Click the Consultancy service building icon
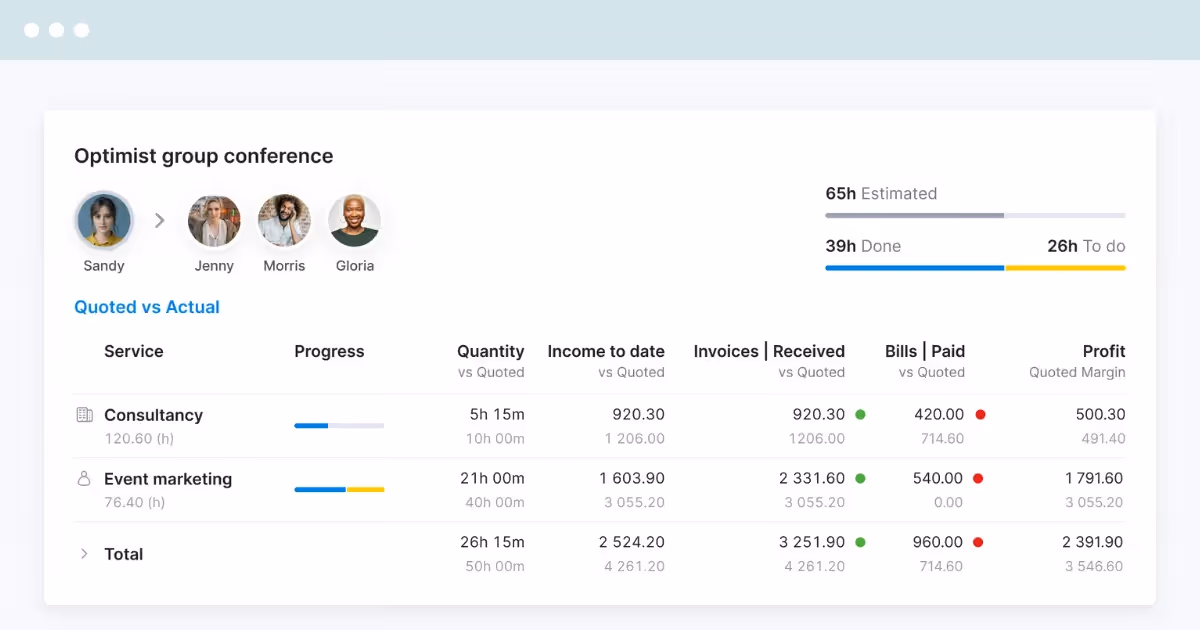This screenshot has width=1200, height=630. click(x=85, y=415)
